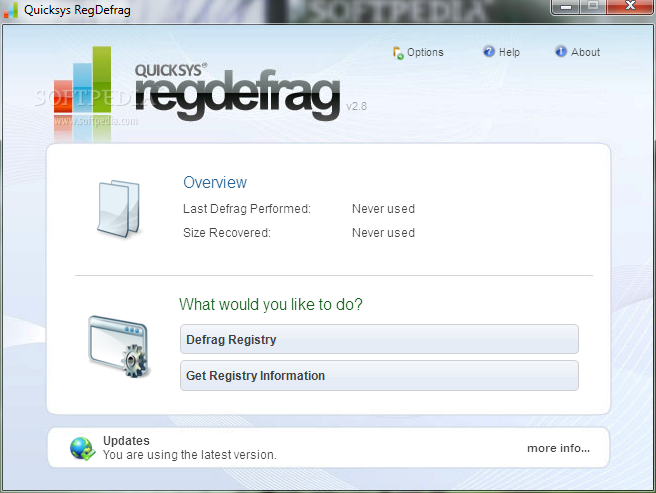Click the Never used value beside Last Defrag Performed
The width and height of the screenshot is (656, 493).
click(x=383, y=208)
